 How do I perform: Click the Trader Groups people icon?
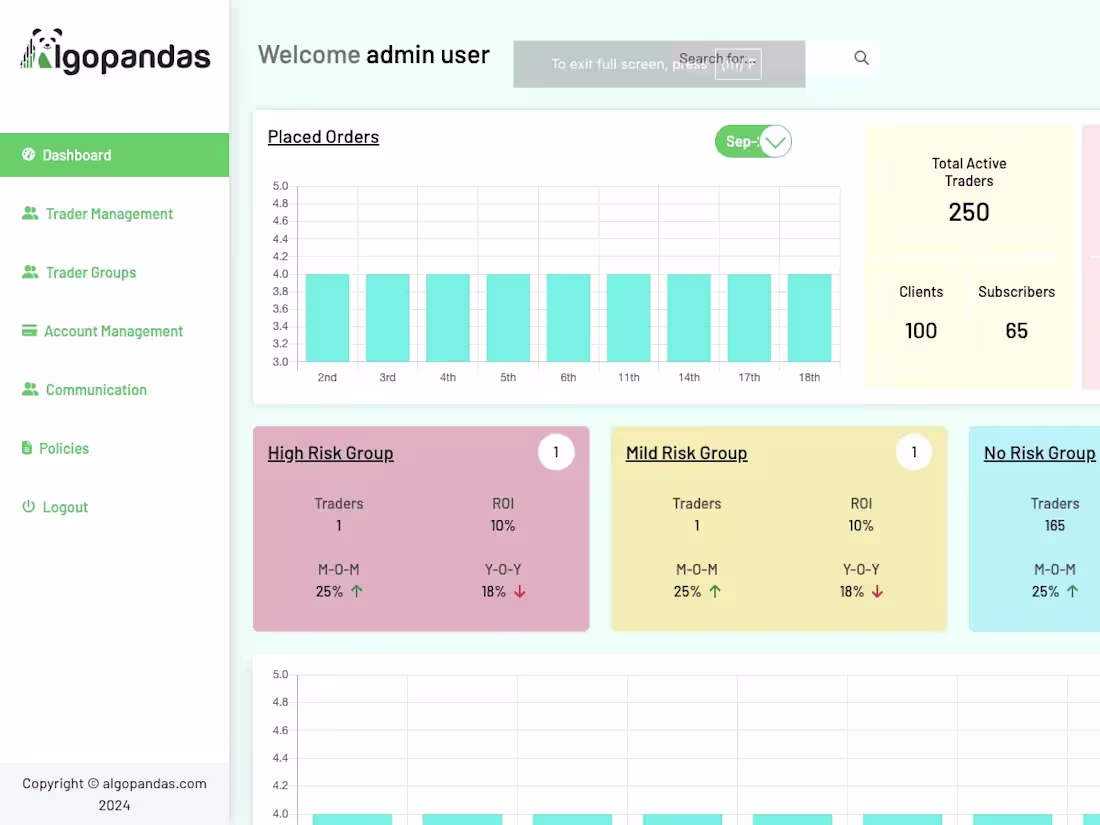(30, 272)
